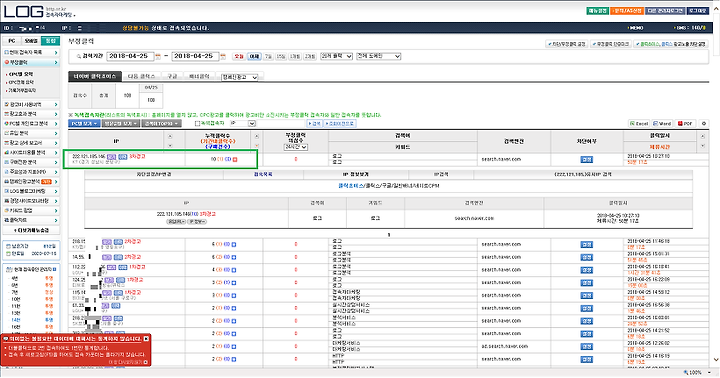Viewport: 720px width, 378px height.
Task: Click the 더보기메뉴숨김 button in the sidebar
Action: (31, 231)
